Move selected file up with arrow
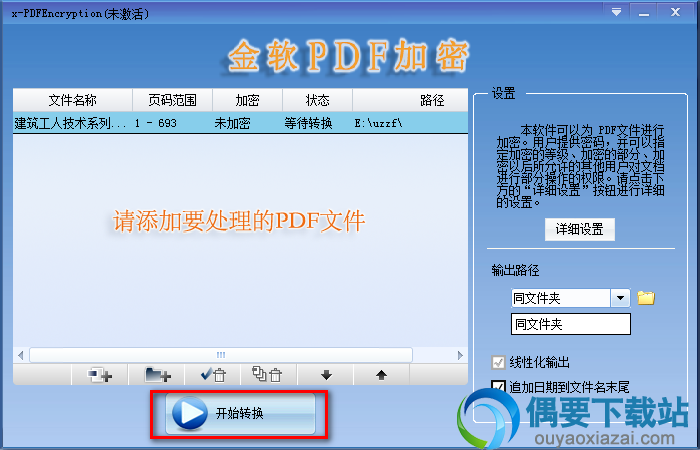This screenshot has height=450, width=700. pos(381,375)
